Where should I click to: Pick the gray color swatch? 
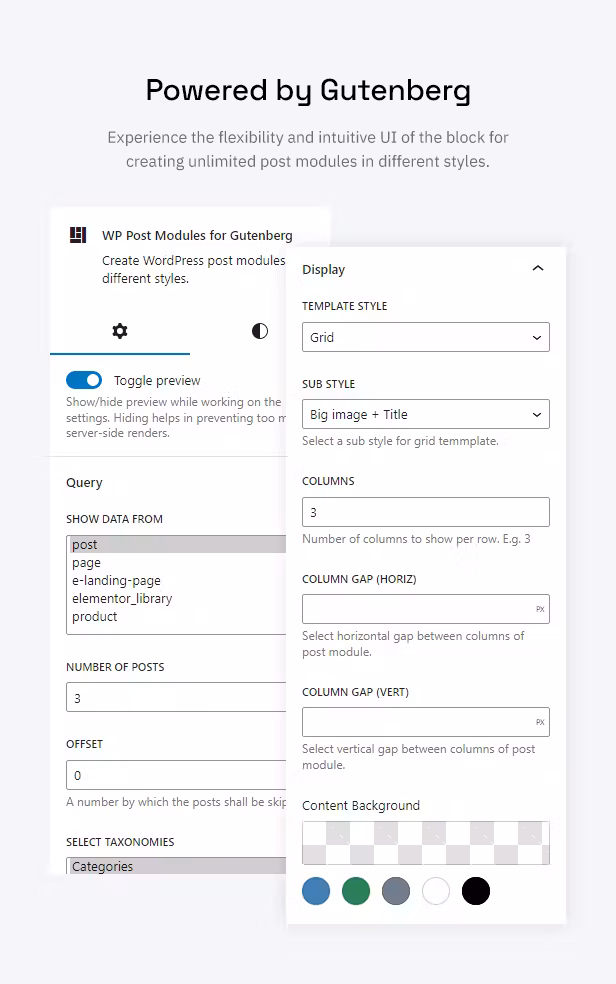click(x=396, y=891)
